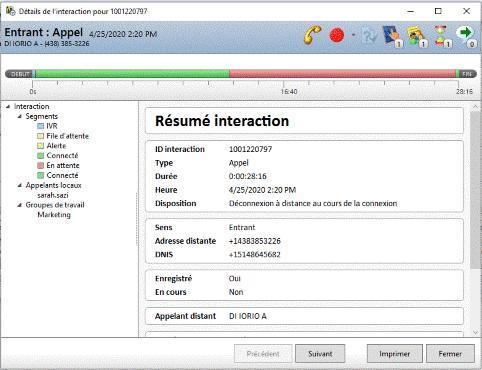
Task: Click the Adresse distante value +14383853226
Action: [255, 241]
